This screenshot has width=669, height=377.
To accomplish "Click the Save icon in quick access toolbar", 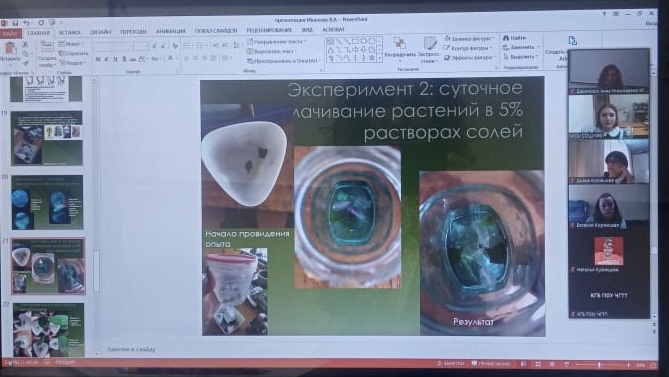I will [x=15, y=23].
